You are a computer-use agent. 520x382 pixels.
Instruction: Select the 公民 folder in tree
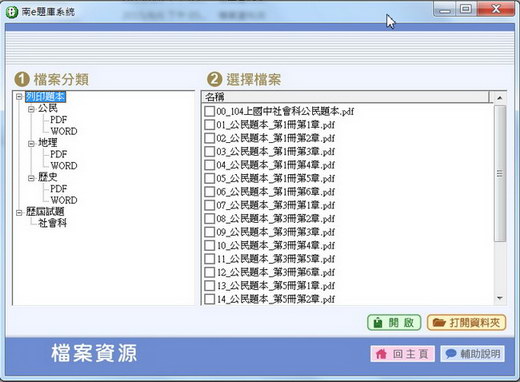48,108
